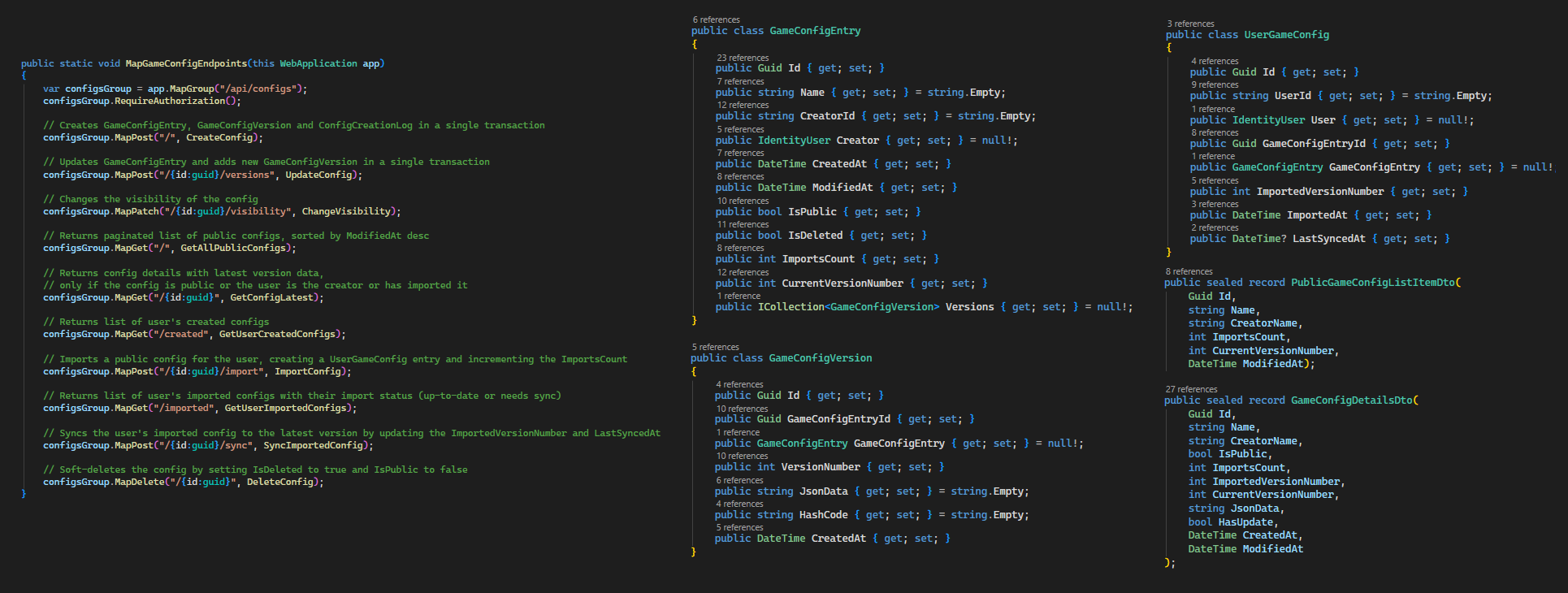Screen dimensions: 1568x593
Task: Click the GetUserImportedConfigs handler reference
Action: click(x=285, y=408)
